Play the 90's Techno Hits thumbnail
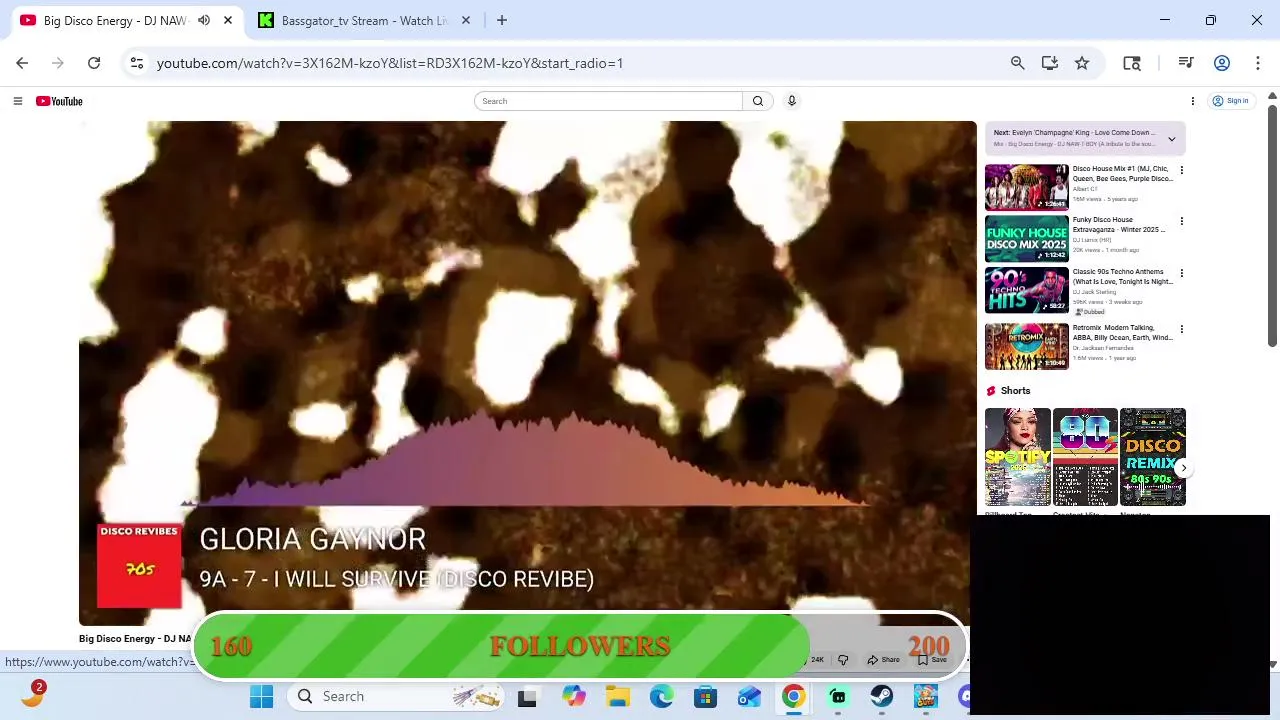 1026,290
